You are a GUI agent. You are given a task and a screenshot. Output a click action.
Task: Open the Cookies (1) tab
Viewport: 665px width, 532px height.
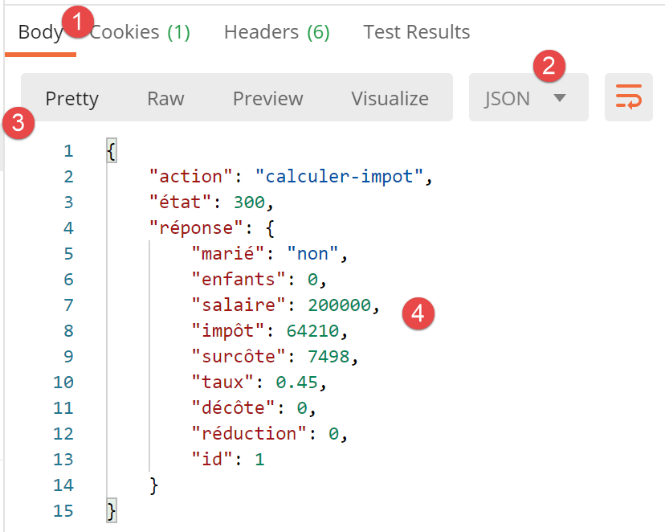coord(140,32)
